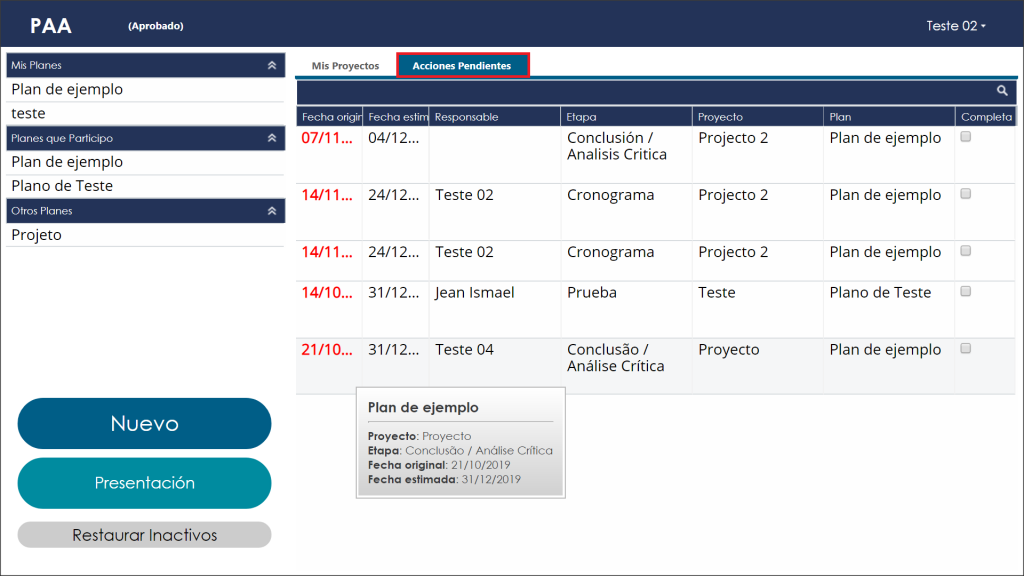Image resolution: width=1024 pixels, height=576 pixels.
Task: Click the Plan column header
Action: pyautogui.click(x=889, y=117)
